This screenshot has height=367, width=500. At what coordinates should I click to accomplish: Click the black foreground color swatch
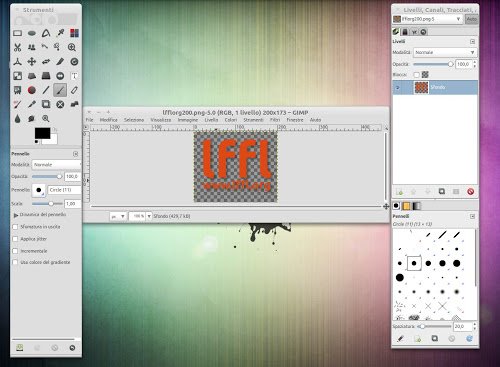(42, 133)
